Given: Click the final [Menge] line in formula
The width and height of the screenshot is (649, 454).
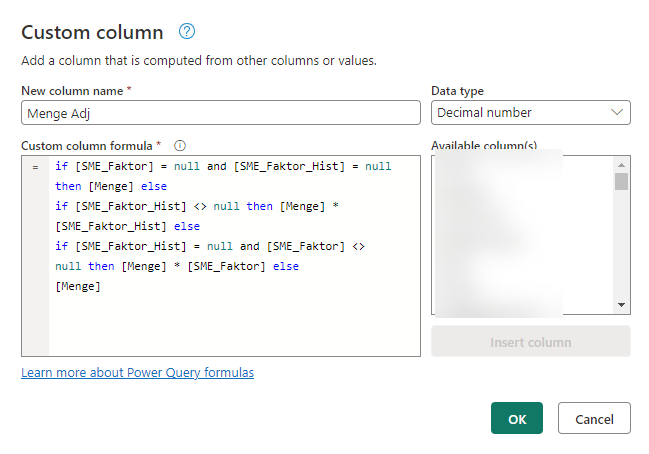Looking at the screenshot, I should (x=78, y=286).
